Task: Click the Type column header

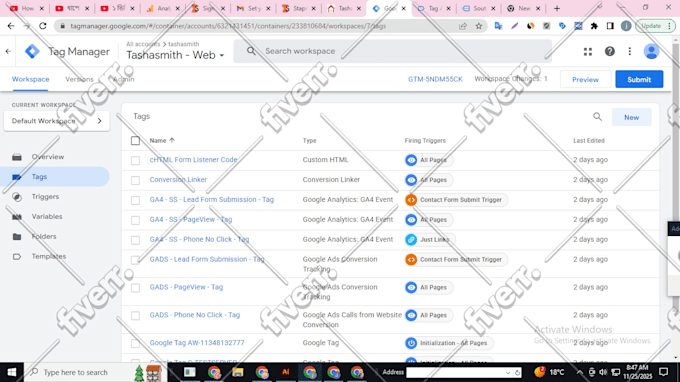Action: click(x=309, y=140)
